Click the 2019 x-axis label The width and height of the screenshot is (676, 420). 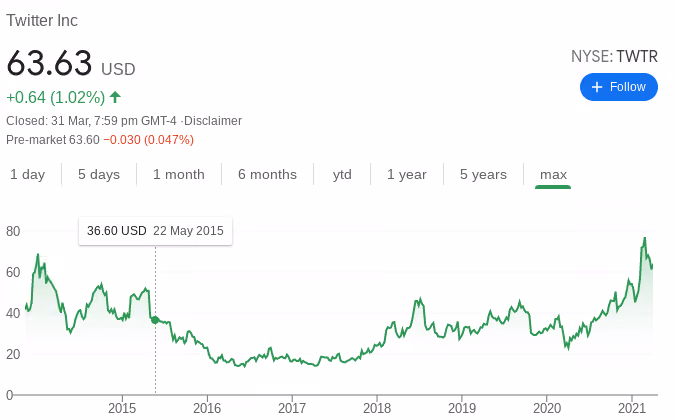pyautogui.click(x=462, y=408)
